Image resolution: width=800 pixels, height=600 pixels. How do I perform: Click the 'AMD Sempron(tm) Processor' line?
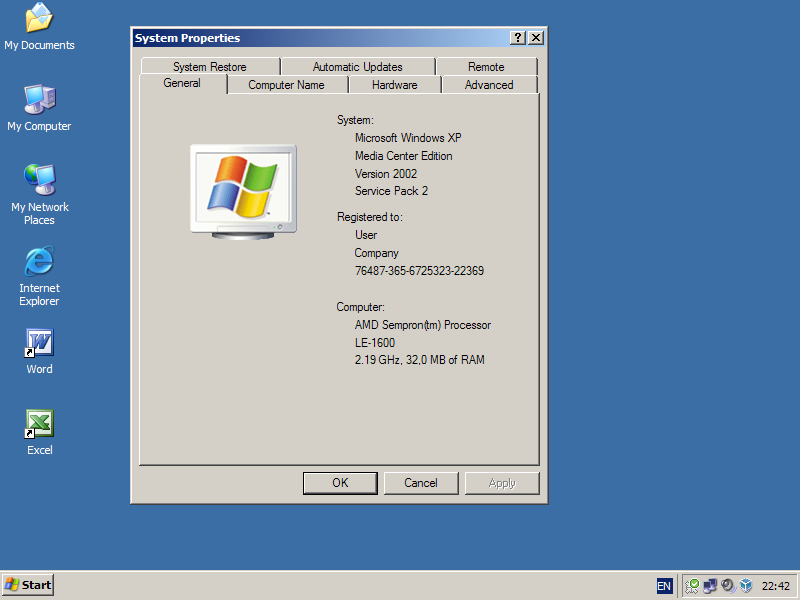click(x=423, y=325)
